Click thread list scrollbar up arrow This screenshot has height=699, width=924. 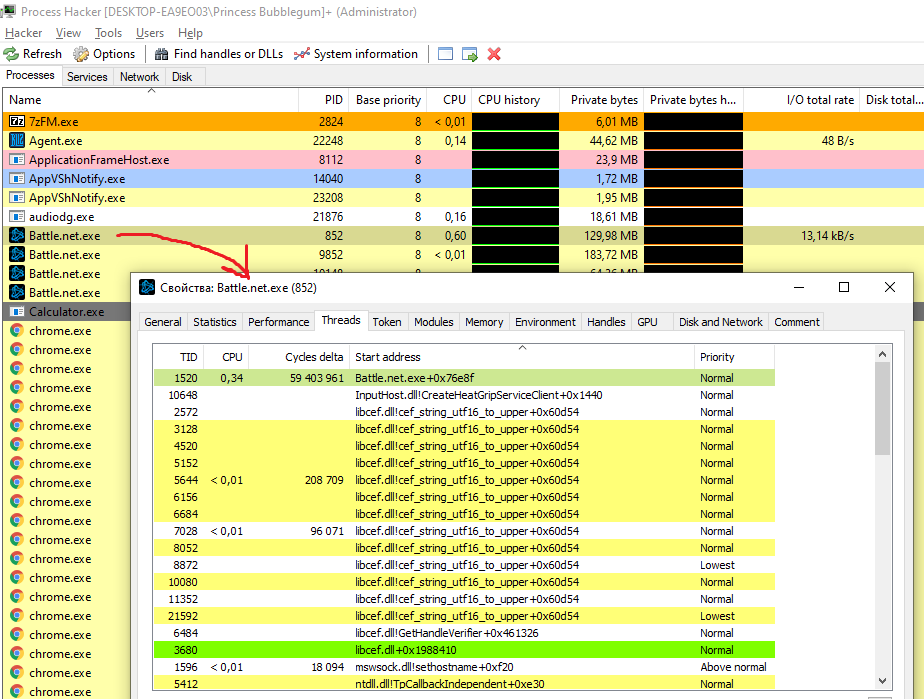(x=882, y=354)
